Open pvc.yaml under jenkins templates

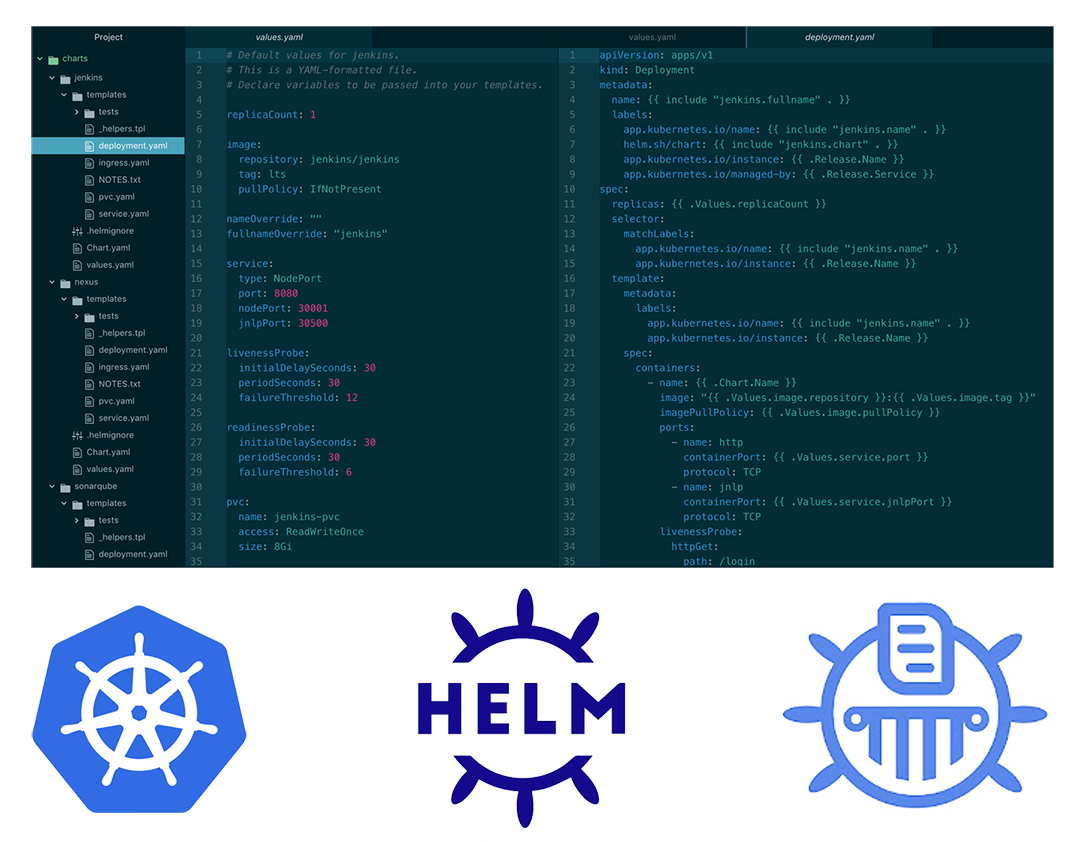point(116,197)
